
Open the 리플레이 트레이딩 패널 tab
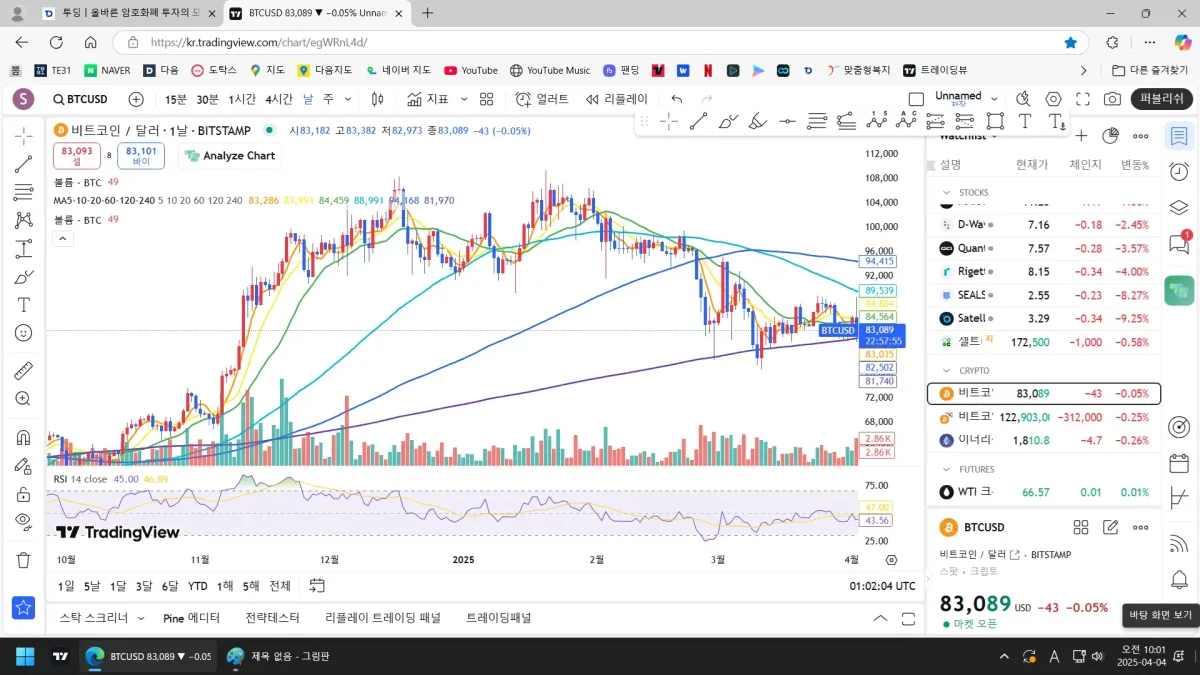coord(383,618)
